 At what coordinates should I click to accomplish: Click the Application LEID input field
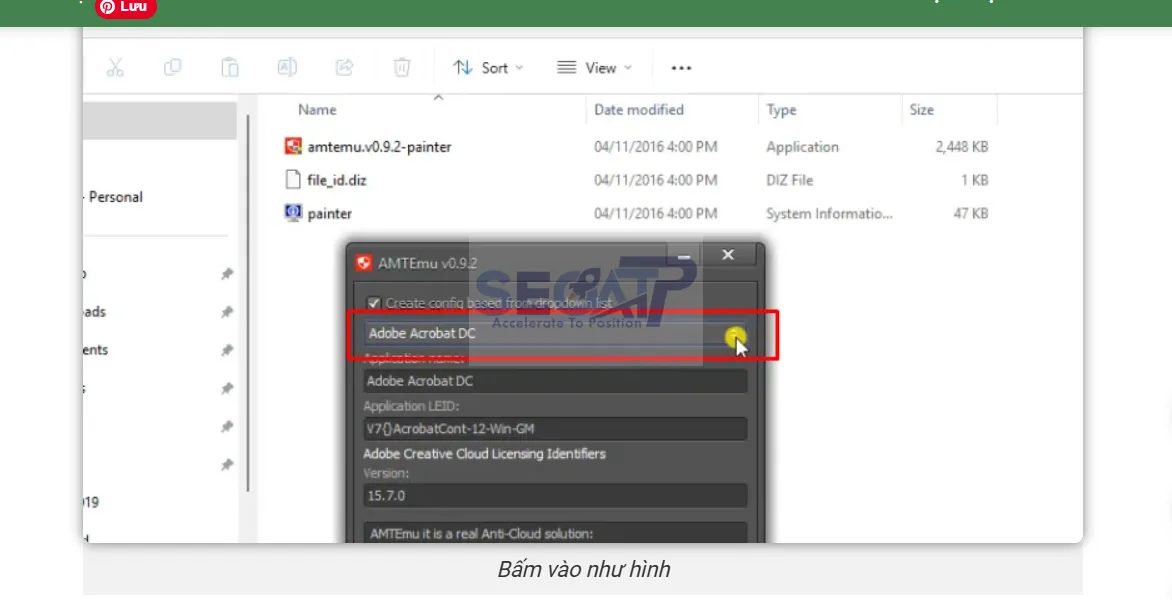555,429
